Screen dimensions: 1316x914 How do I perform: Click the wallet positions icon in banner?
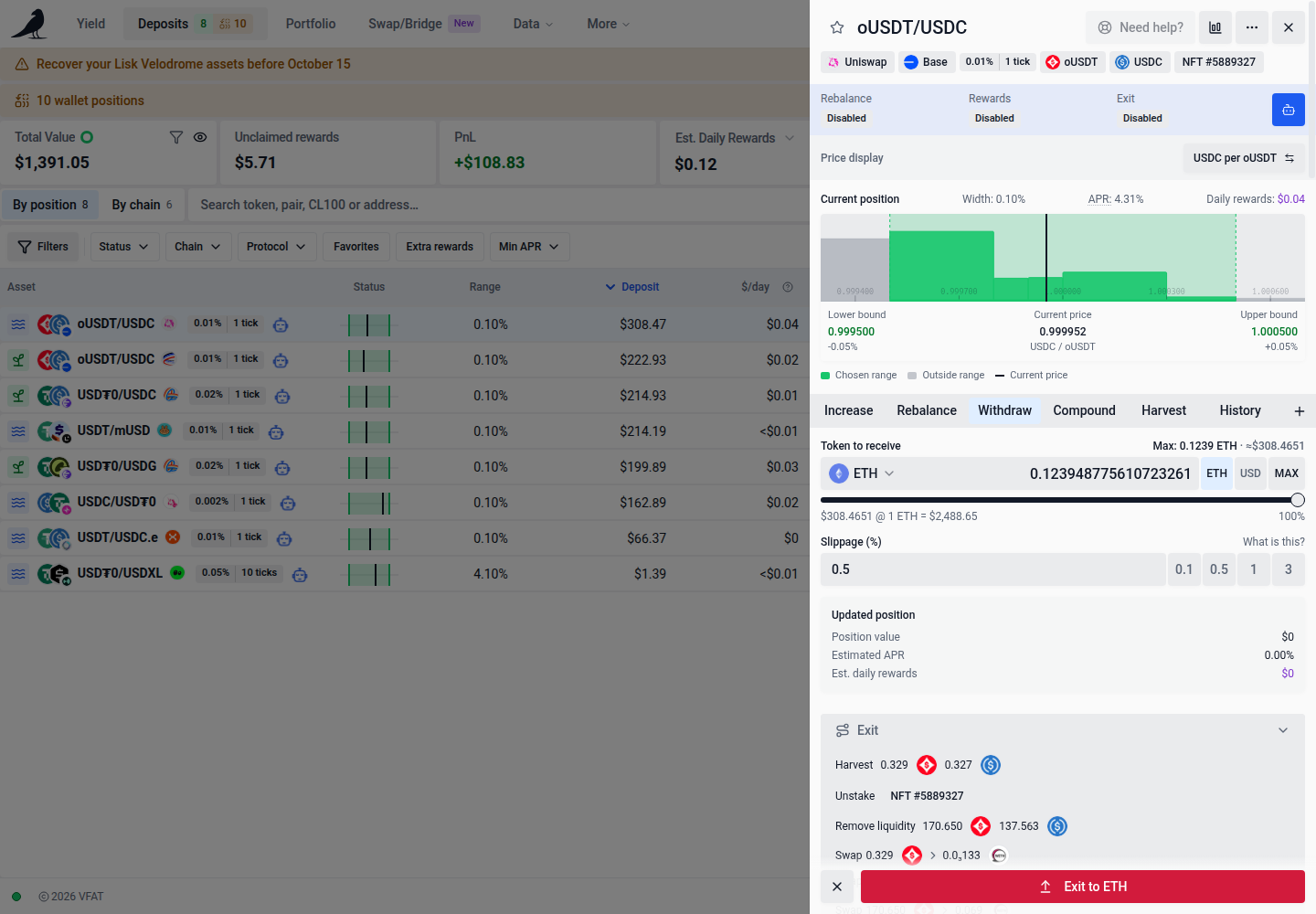[x=21, y=101]
